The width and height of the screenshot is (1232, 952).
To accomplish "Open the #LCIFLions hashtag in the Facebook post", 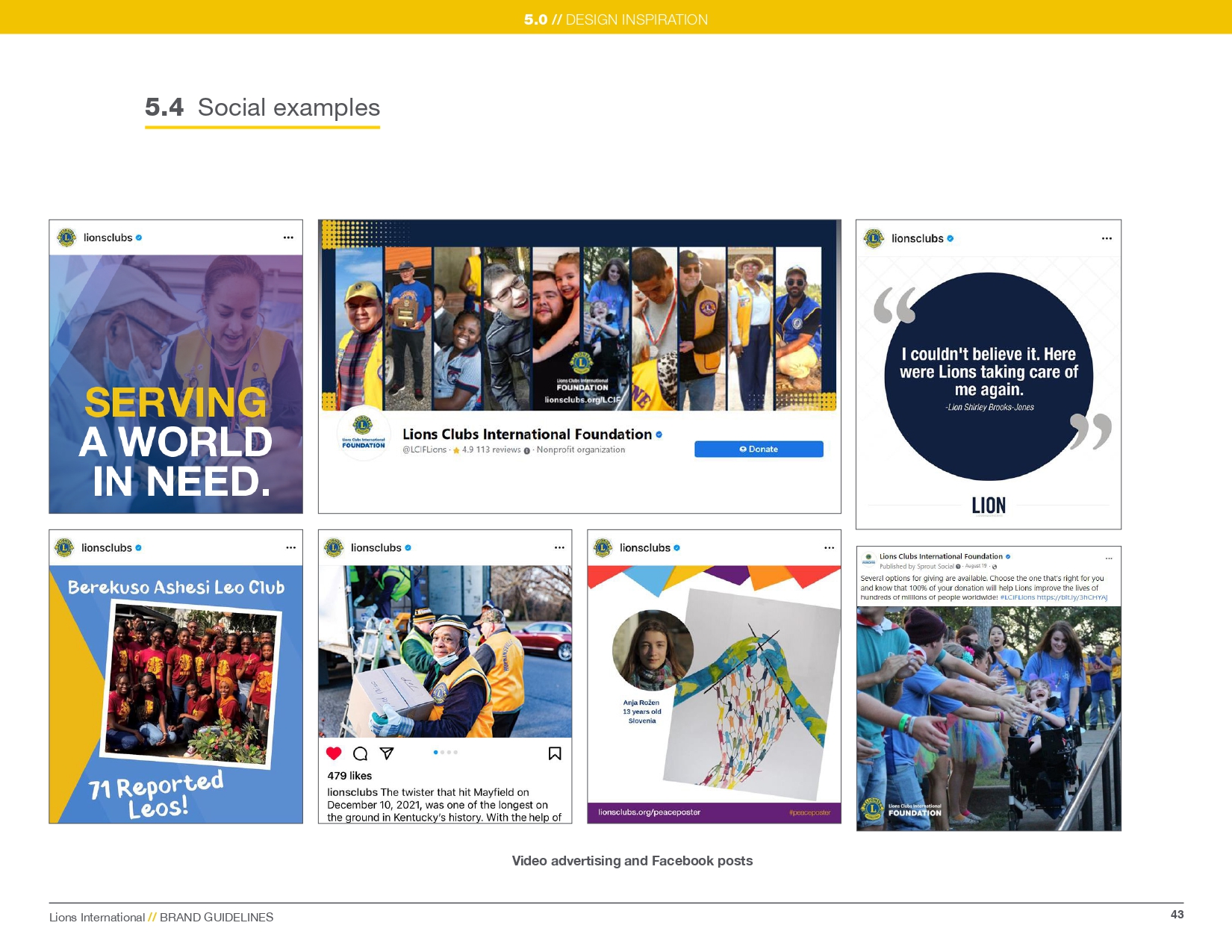I will [1017, 597].
